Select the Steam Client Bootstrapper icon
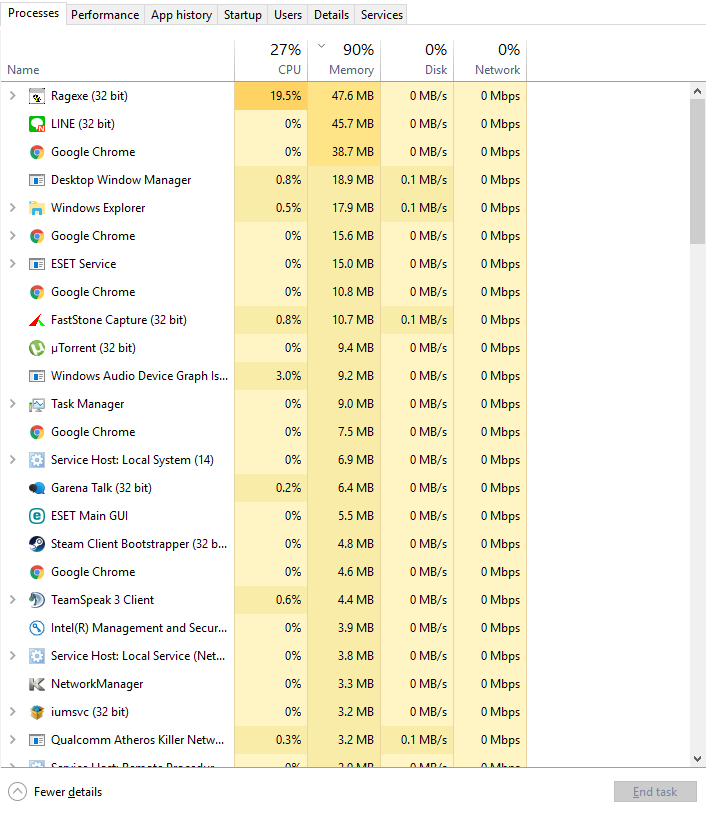The image size is (706, 816). tap(36, 544)
